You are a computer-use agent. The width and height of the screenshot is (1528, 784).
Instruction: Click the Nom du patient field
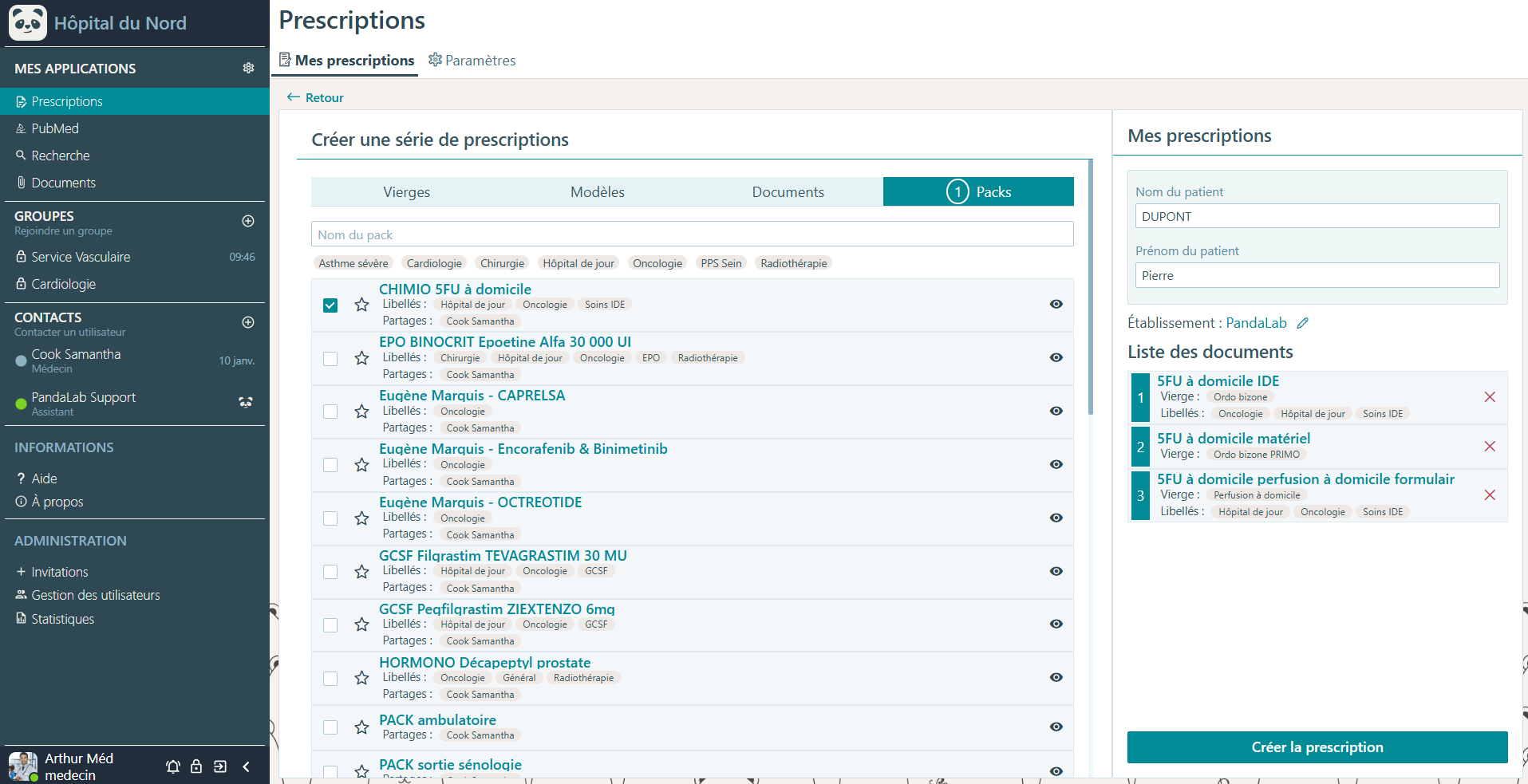pyautogui.click(x=1317, y=216)
